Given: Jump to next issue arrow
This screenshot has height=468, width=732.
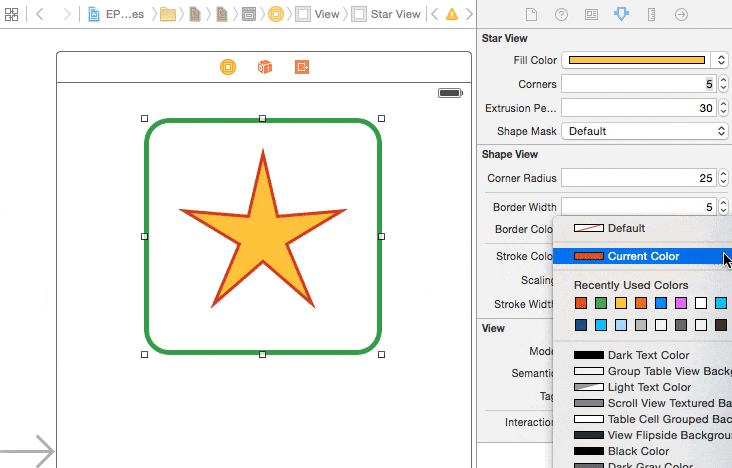Looking at the screenshot, I should coord(469,14).
